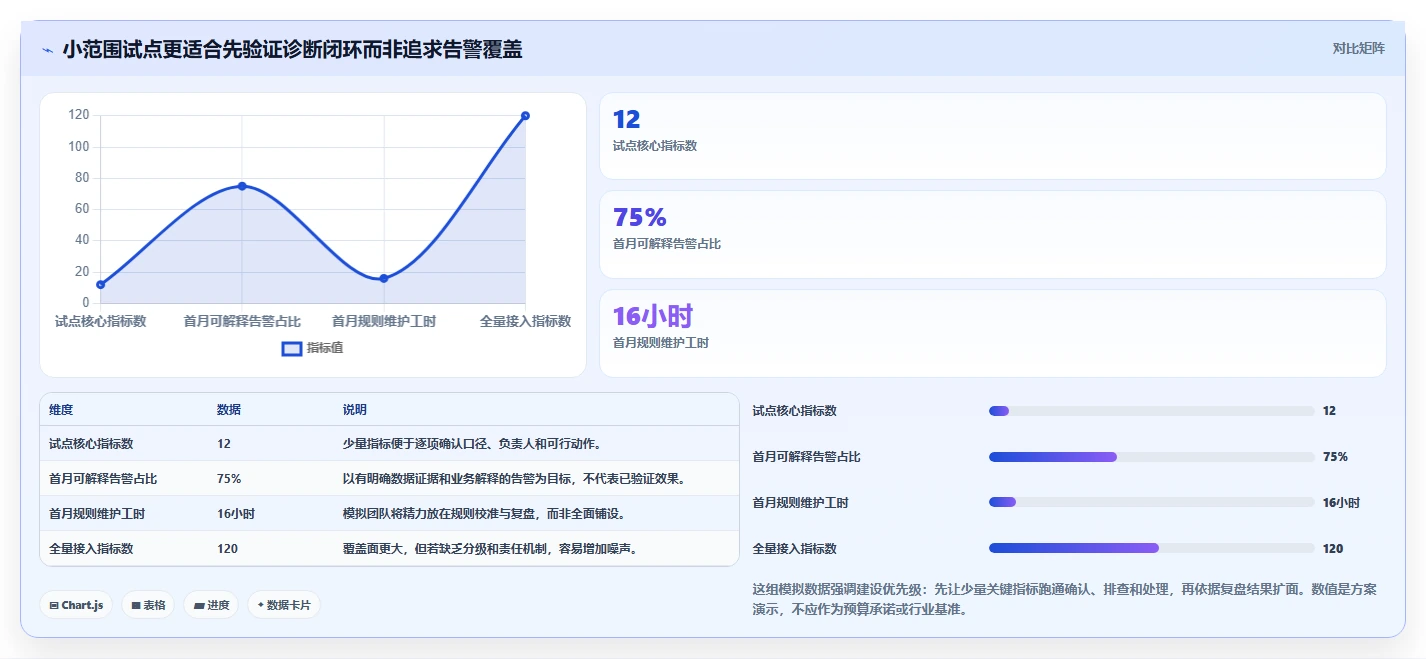Click the 数据 table column header

point(228,410)
